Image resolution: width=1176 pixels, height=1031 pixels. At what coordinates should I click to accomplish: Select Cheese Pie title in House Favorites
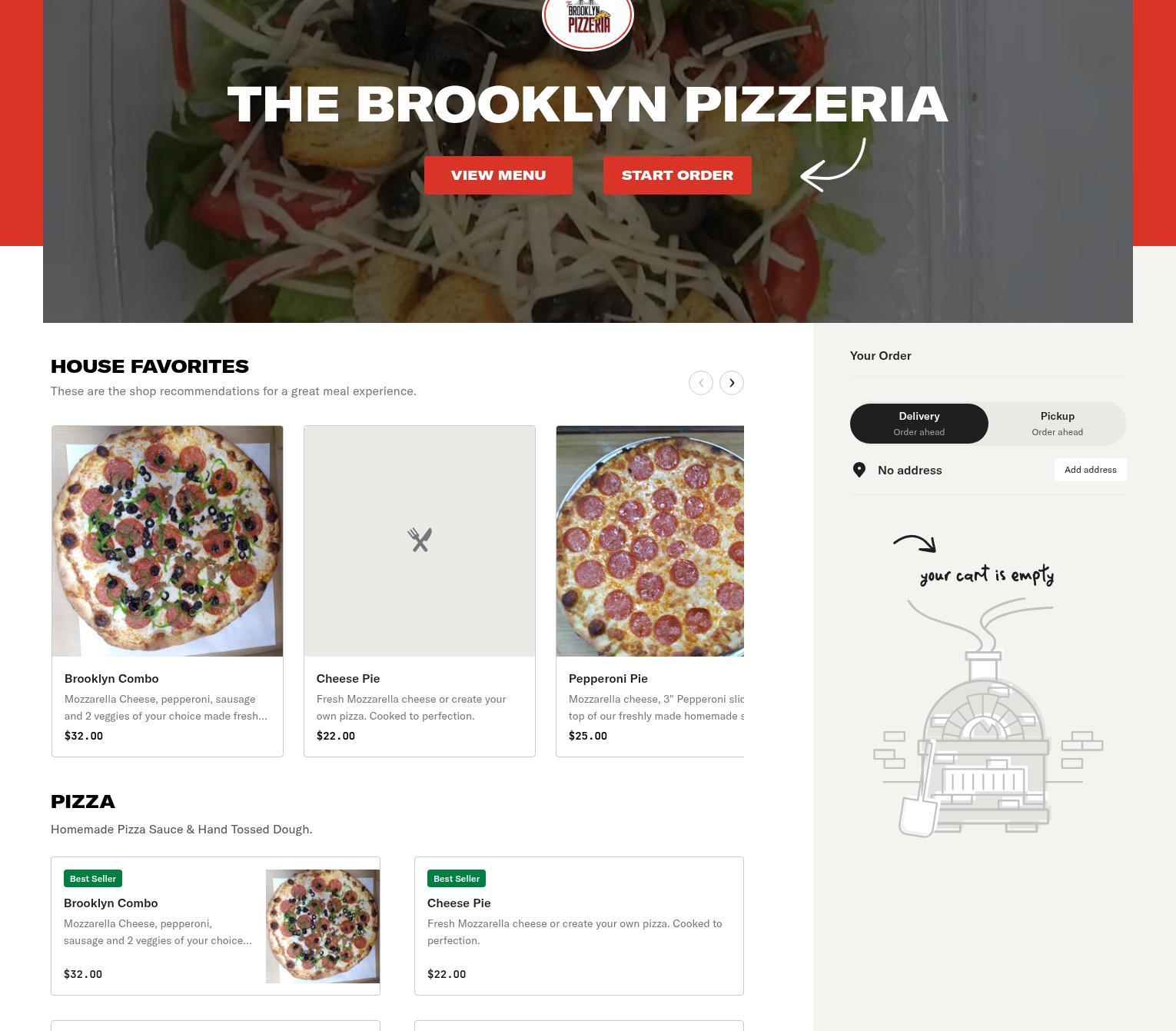click(348, 678)
